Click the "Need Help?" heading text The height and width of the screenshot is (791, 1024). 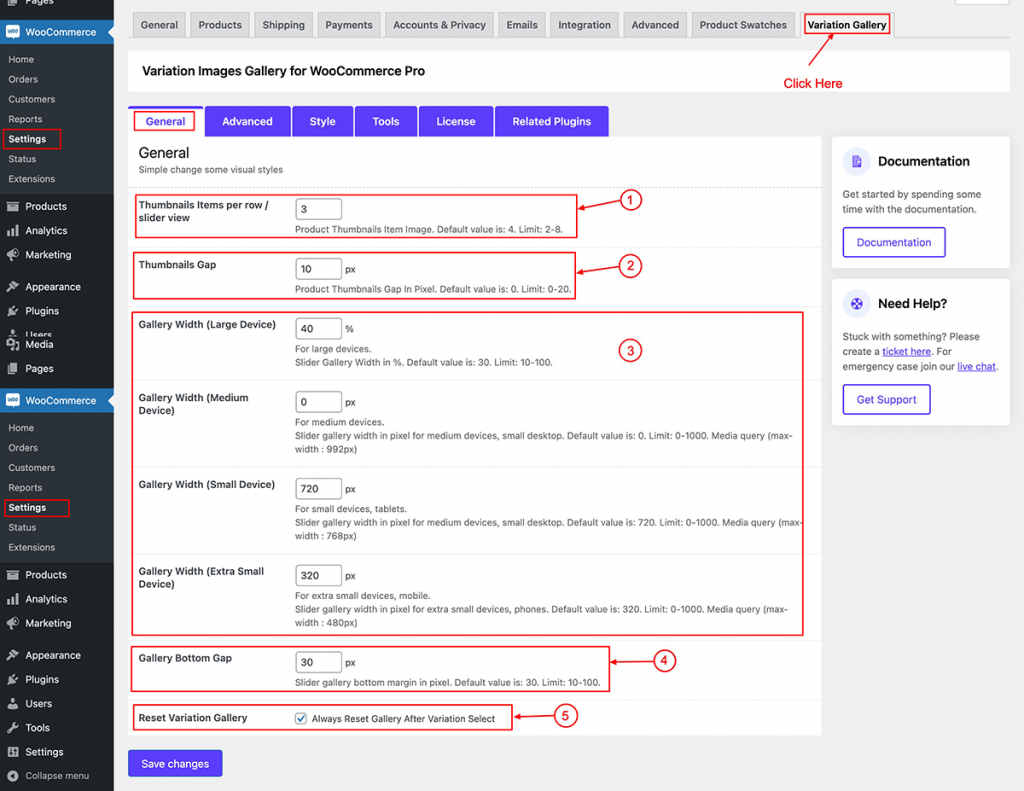912,304
